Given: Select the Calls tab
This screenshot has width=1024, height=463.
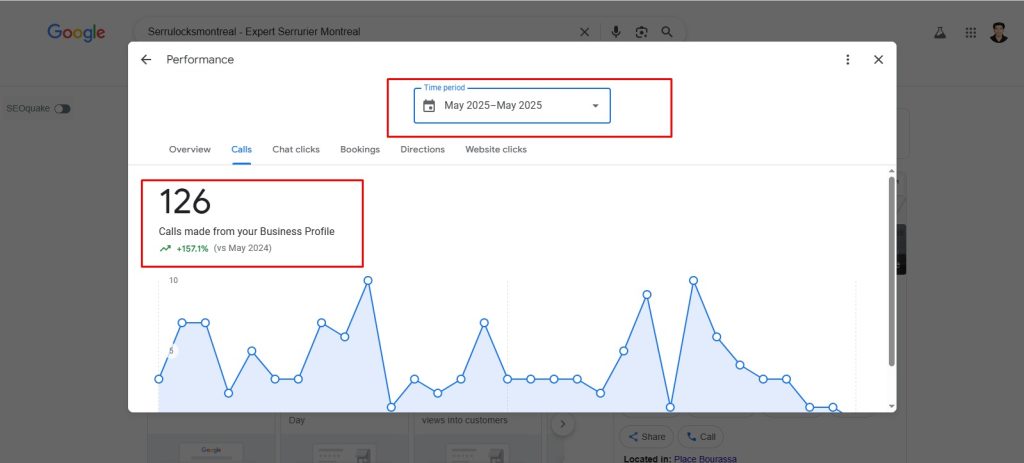Looking at the screenshot, I should tap(242, 150).
